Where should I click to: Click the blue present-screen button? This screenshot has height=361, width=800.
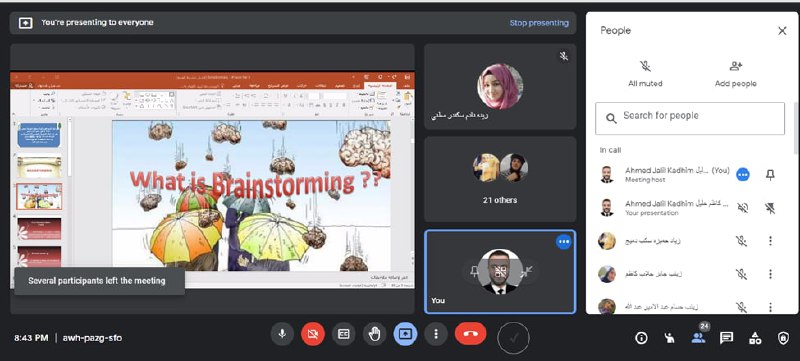pyautogui.click(x=405, y=334)
